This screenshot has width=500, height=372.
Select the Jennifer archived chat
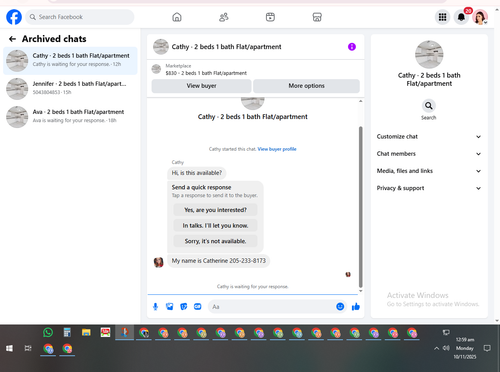pos(70,89)
